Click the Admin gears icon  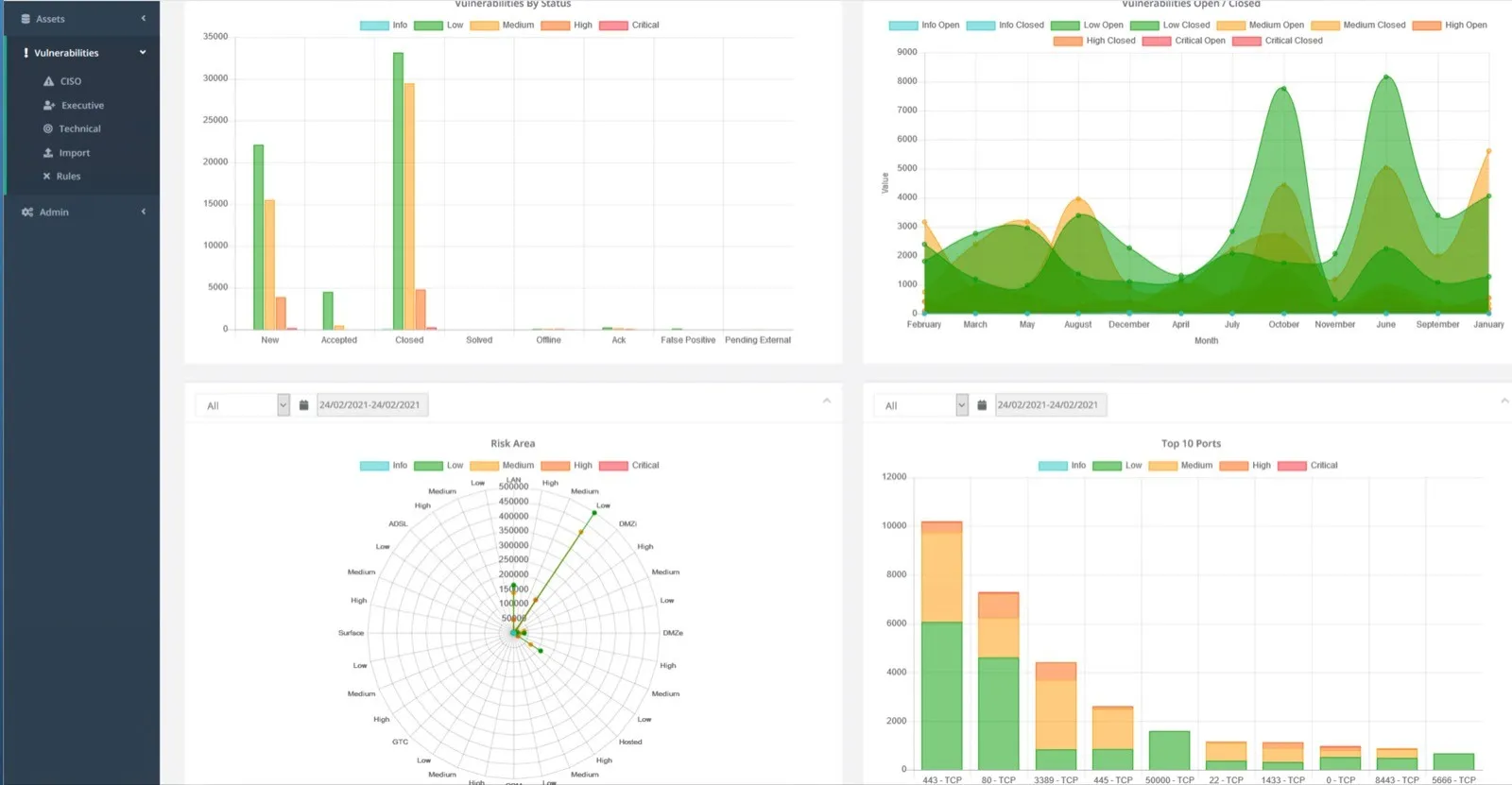(x=27, y=213)
